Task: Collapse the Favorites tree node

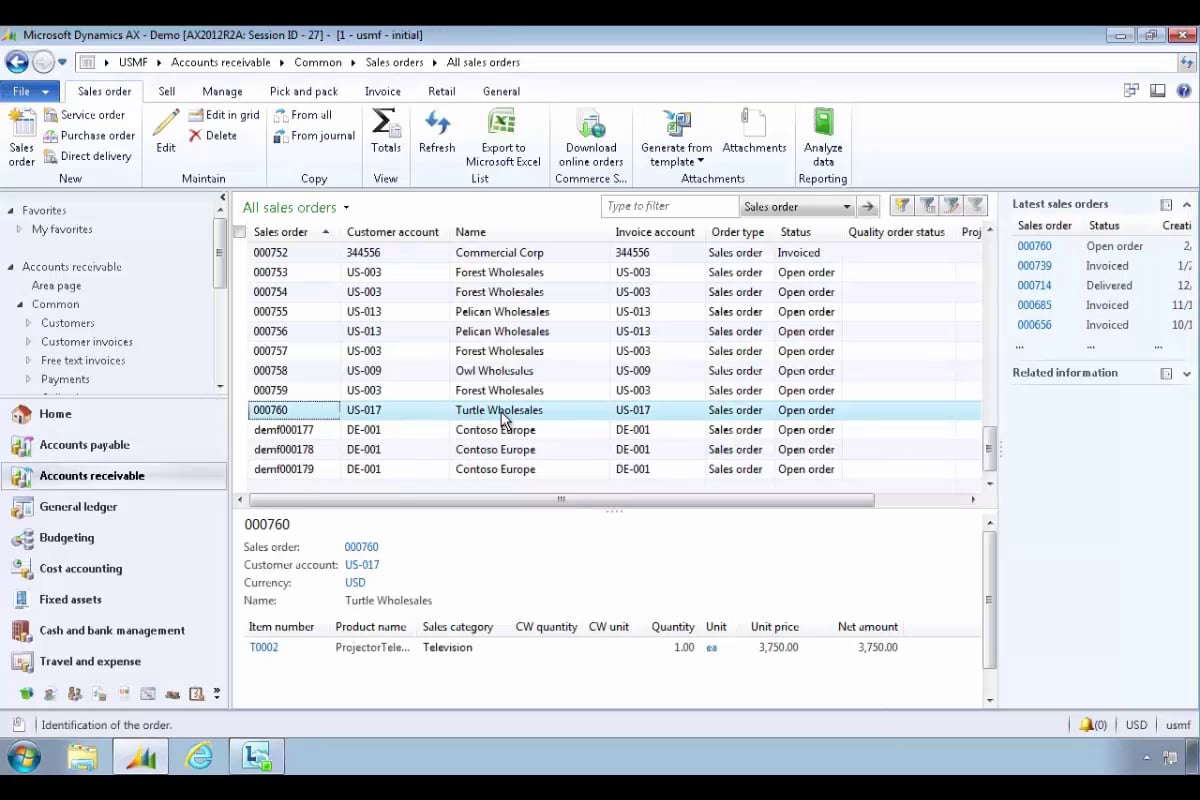Action: (11, 211)
